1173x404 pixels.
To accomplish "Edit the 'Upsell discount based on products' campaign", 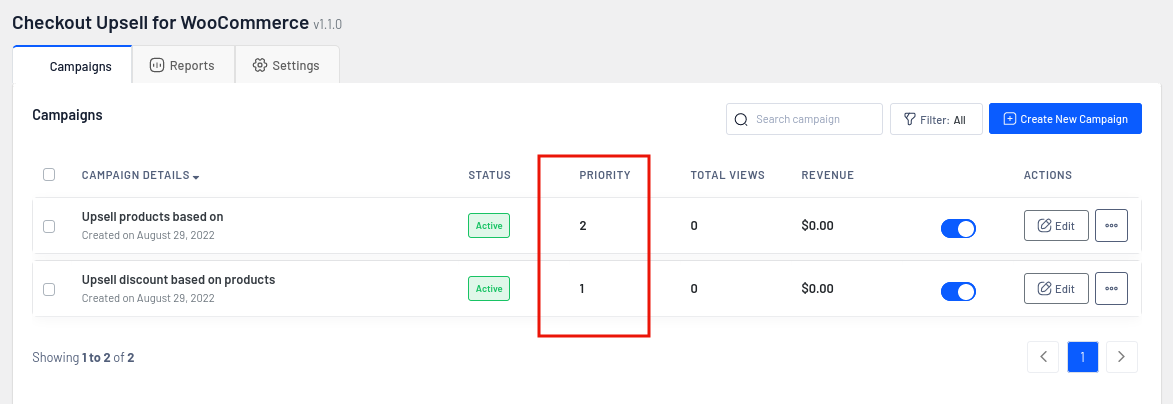I will pos(1056,289).
